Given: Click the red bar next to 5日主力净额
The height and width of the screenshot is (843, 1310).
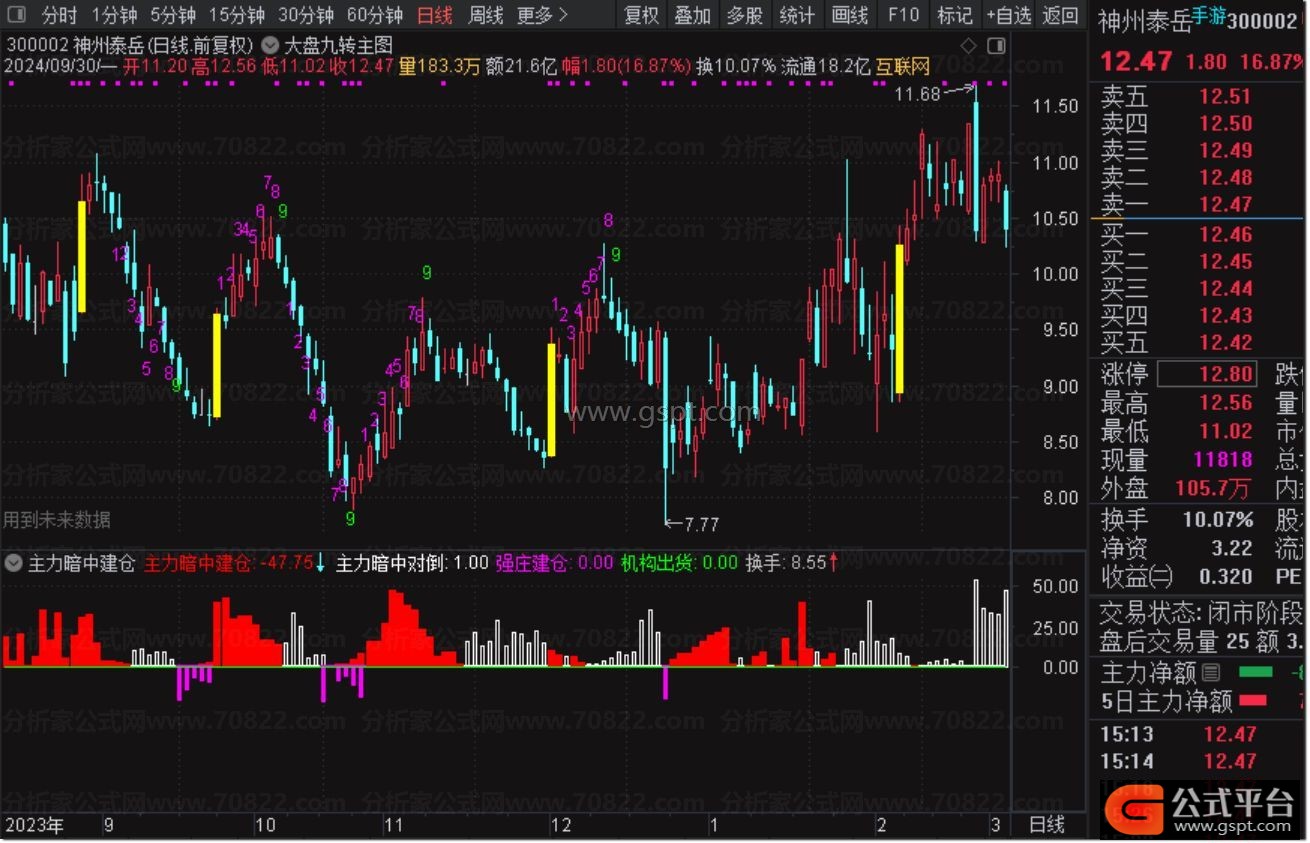Looking at the screenshot, I should [1253, 700].
